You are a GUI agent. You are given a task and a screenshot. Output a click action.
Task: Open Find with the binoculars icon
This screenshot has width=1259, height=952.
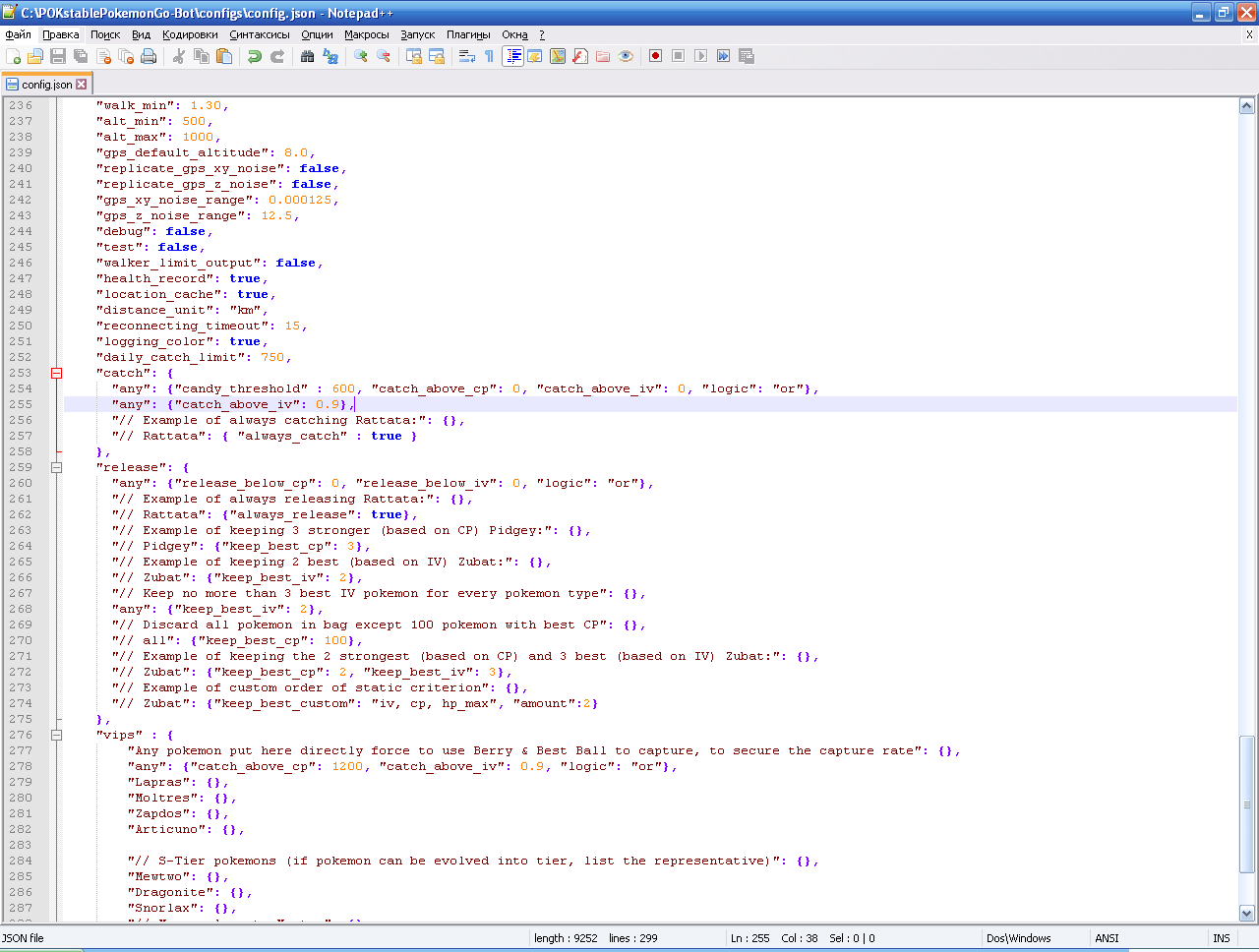308,56
